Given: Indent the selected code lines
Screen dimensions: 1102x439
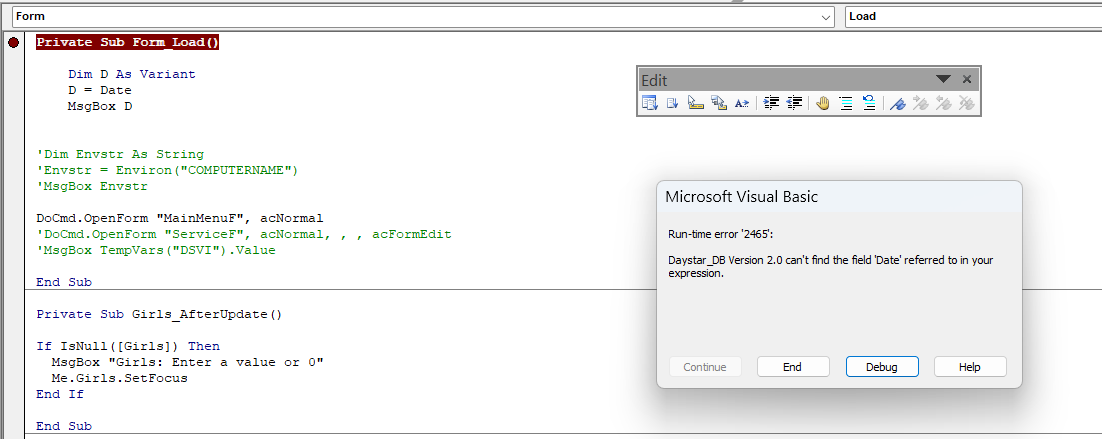Looking at the screenshot, I should coord(771,103).
